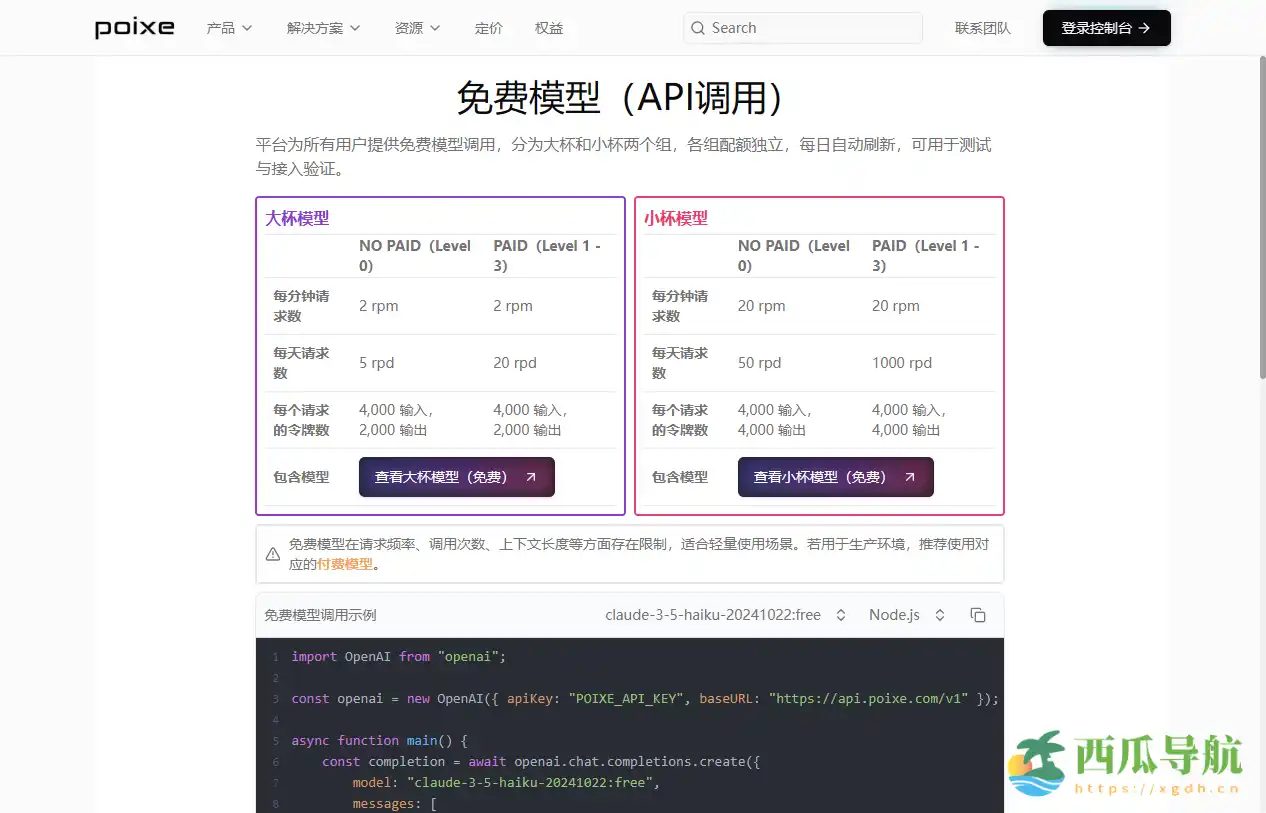Screen dimensions: 1266x813
Task: Open the 产品 dropdown menu
Action: tap(229, 28)
